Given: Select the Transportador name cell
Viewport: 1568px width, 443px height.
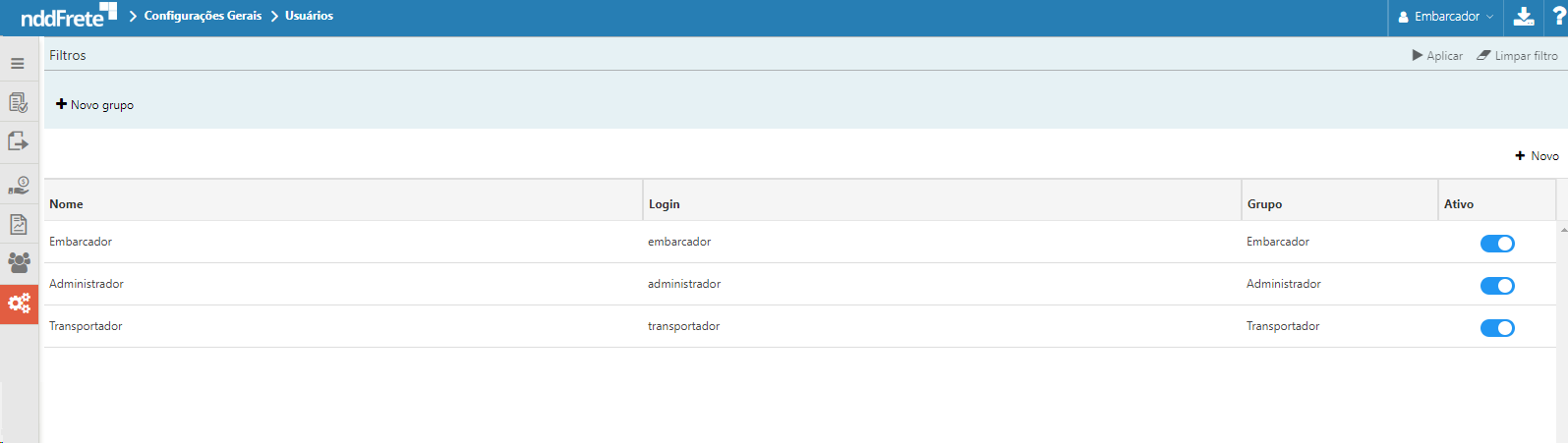Looking at the screenshot, I should click(x=86, y=326).
